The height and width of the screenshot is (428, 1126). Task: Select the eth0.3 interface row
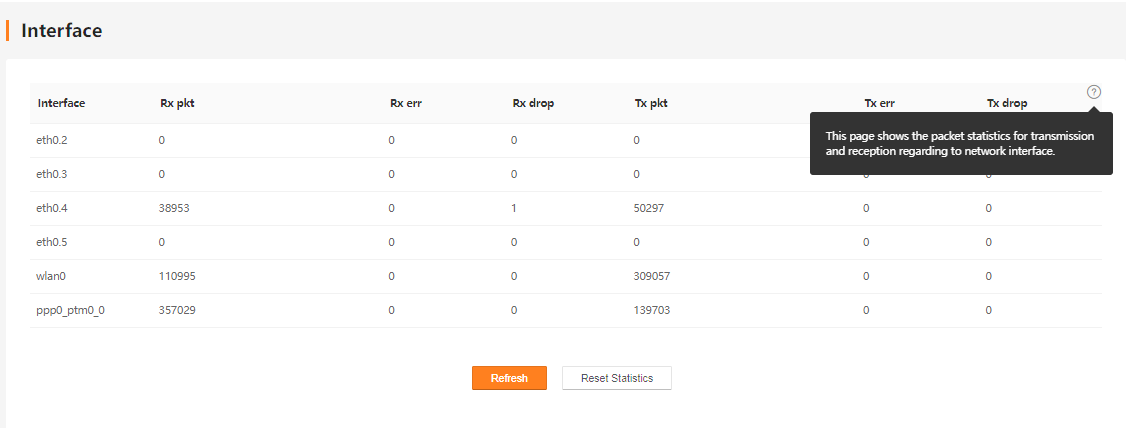click(x=566, y=175)
